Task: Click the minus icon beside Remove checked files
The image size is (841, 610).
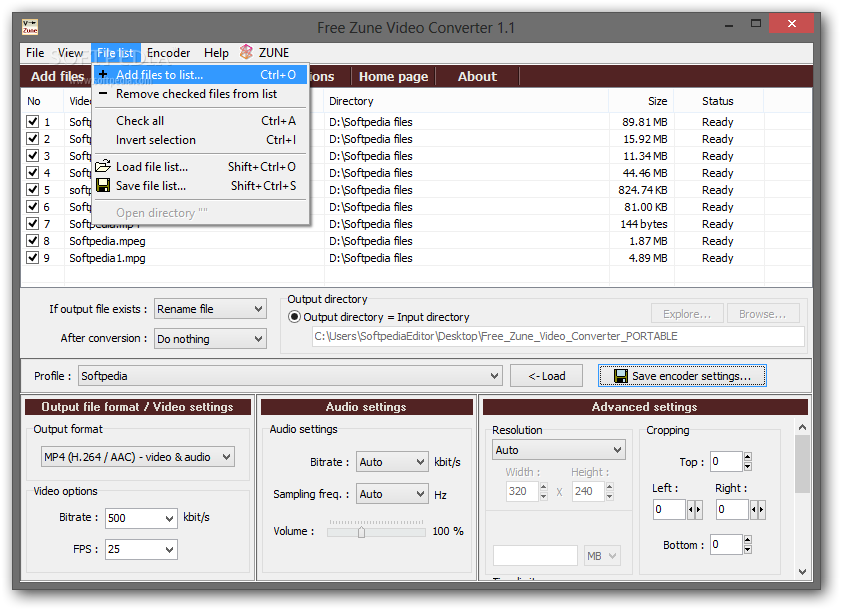Action: pos(104,93)
